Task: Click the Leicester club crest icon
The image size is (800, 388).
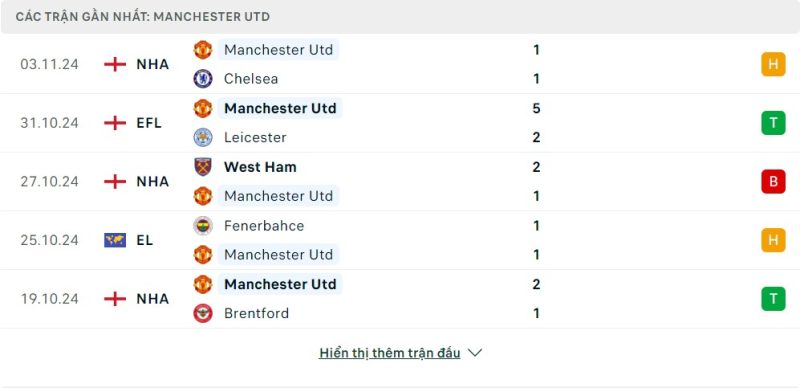Action: [203, 137]
